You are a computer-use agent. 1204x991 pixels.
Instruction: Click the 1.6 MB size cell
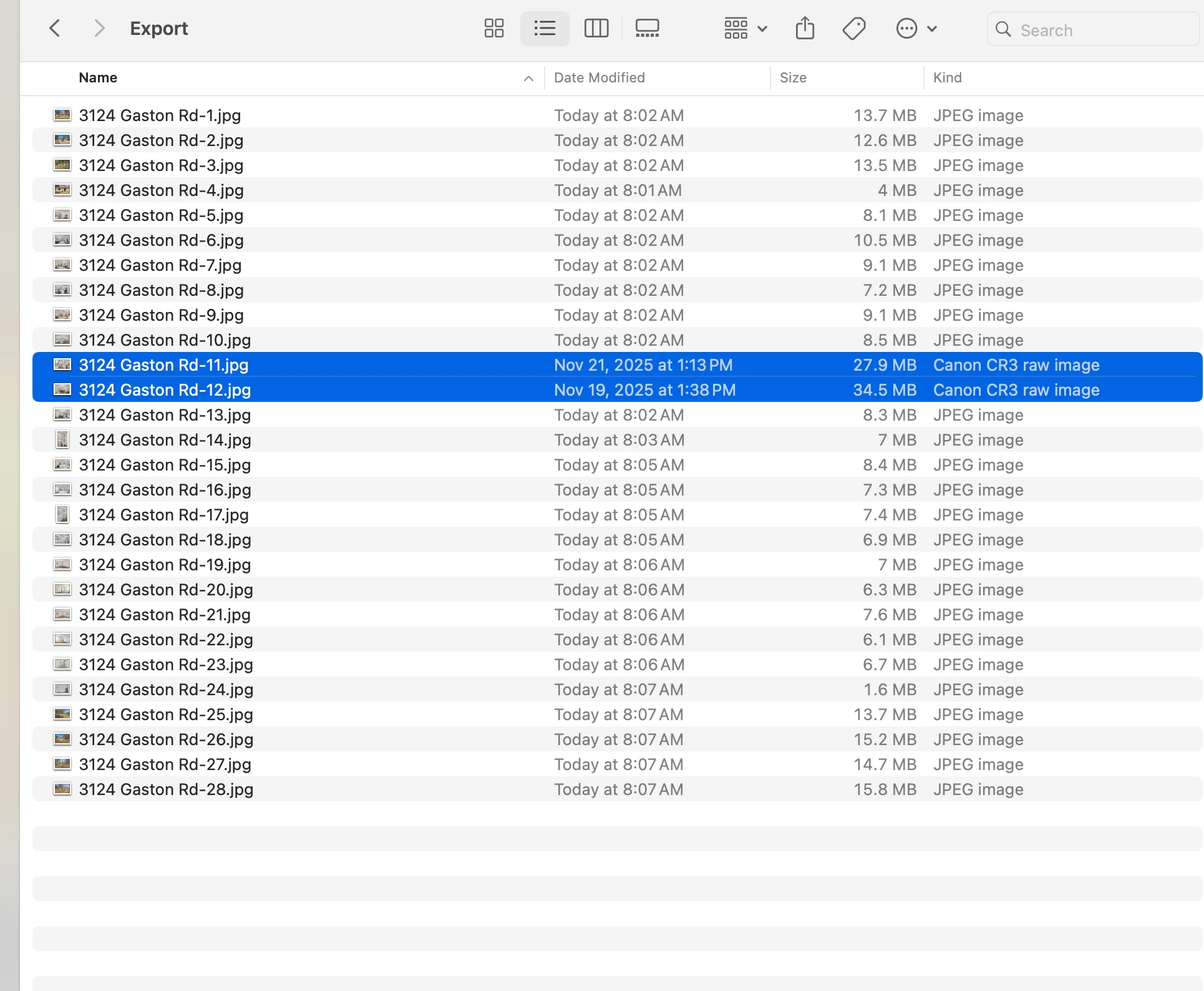point(890,690)
